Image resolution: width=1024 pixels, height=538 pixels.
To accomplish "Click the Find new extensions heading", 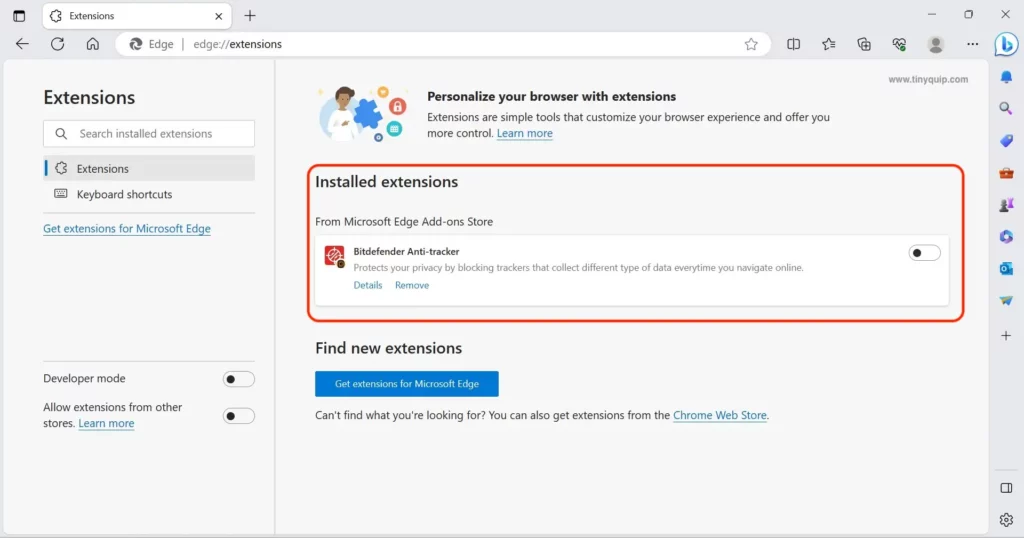I will (x=389, y=348).
